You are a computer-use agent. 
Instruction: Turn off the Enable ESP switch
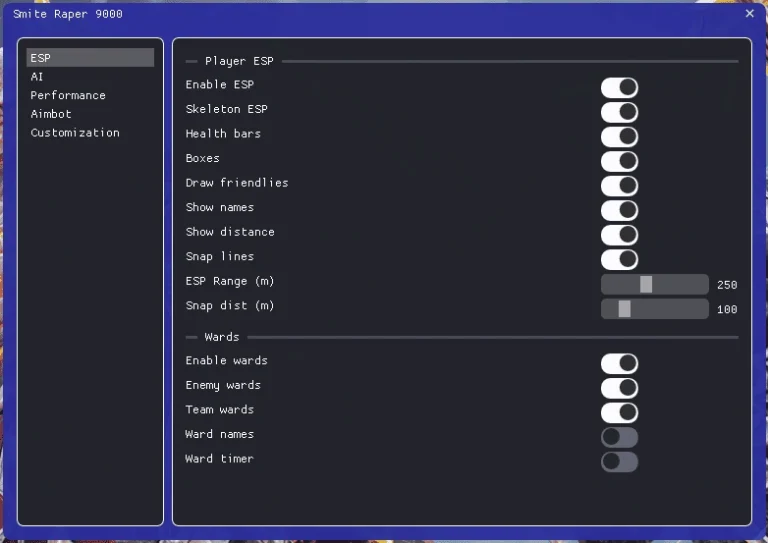click(620, 88)
